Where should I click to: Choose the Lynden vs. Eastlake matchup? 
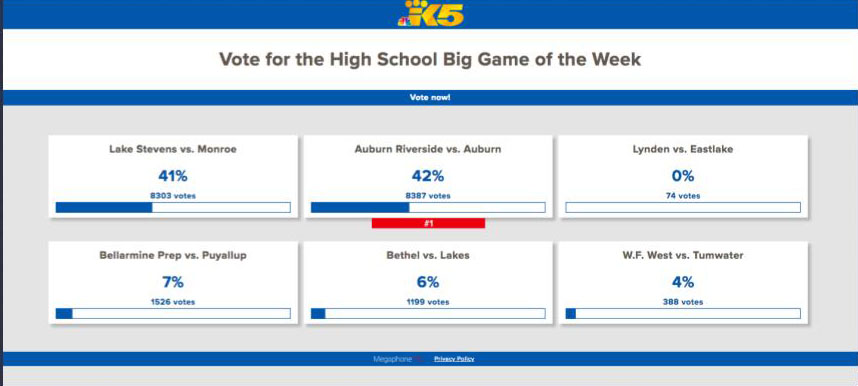coord(683,177)
